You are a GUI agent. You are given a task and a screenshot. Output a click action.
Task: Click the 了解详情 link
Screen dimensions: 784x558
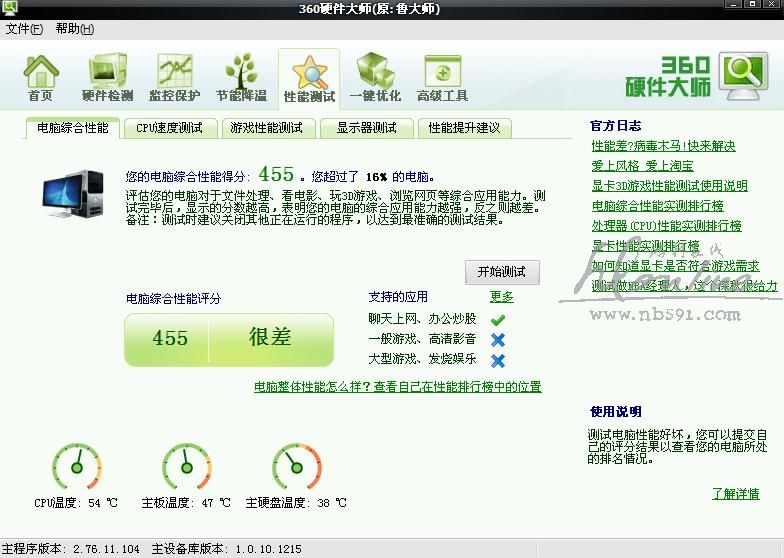(x=735, y=494)
